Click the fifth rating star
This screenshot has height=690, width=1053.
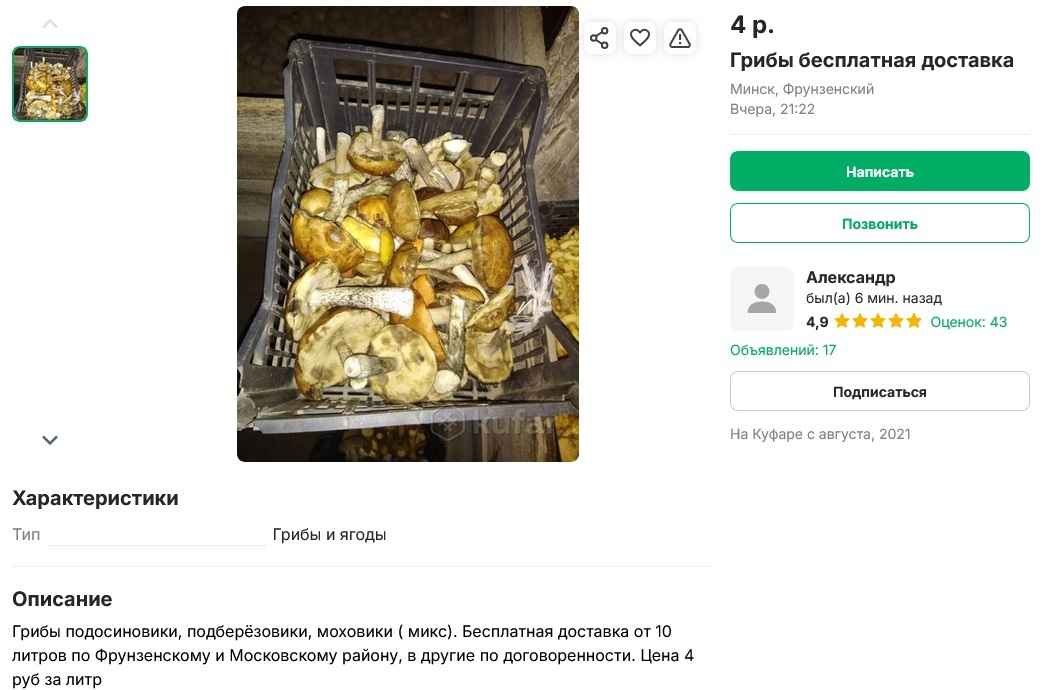pos(912,321)
